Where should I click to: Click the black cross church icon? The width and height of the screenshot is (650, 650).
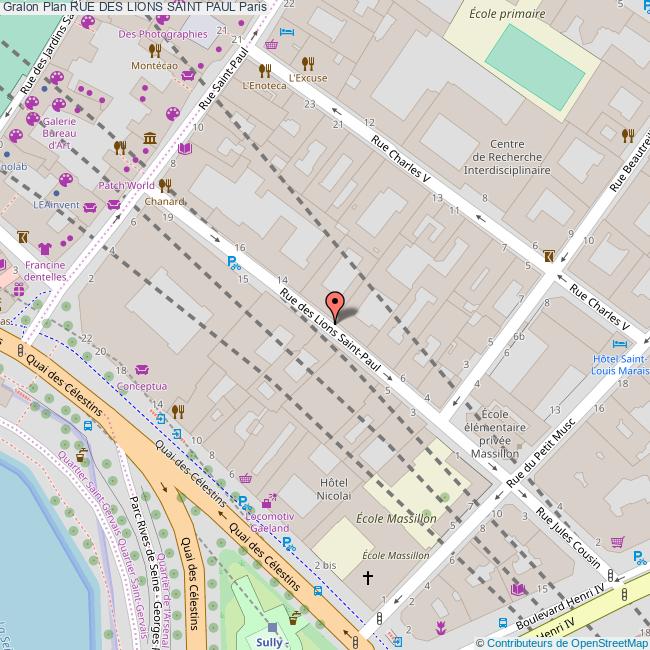click(x=368, y=577)
